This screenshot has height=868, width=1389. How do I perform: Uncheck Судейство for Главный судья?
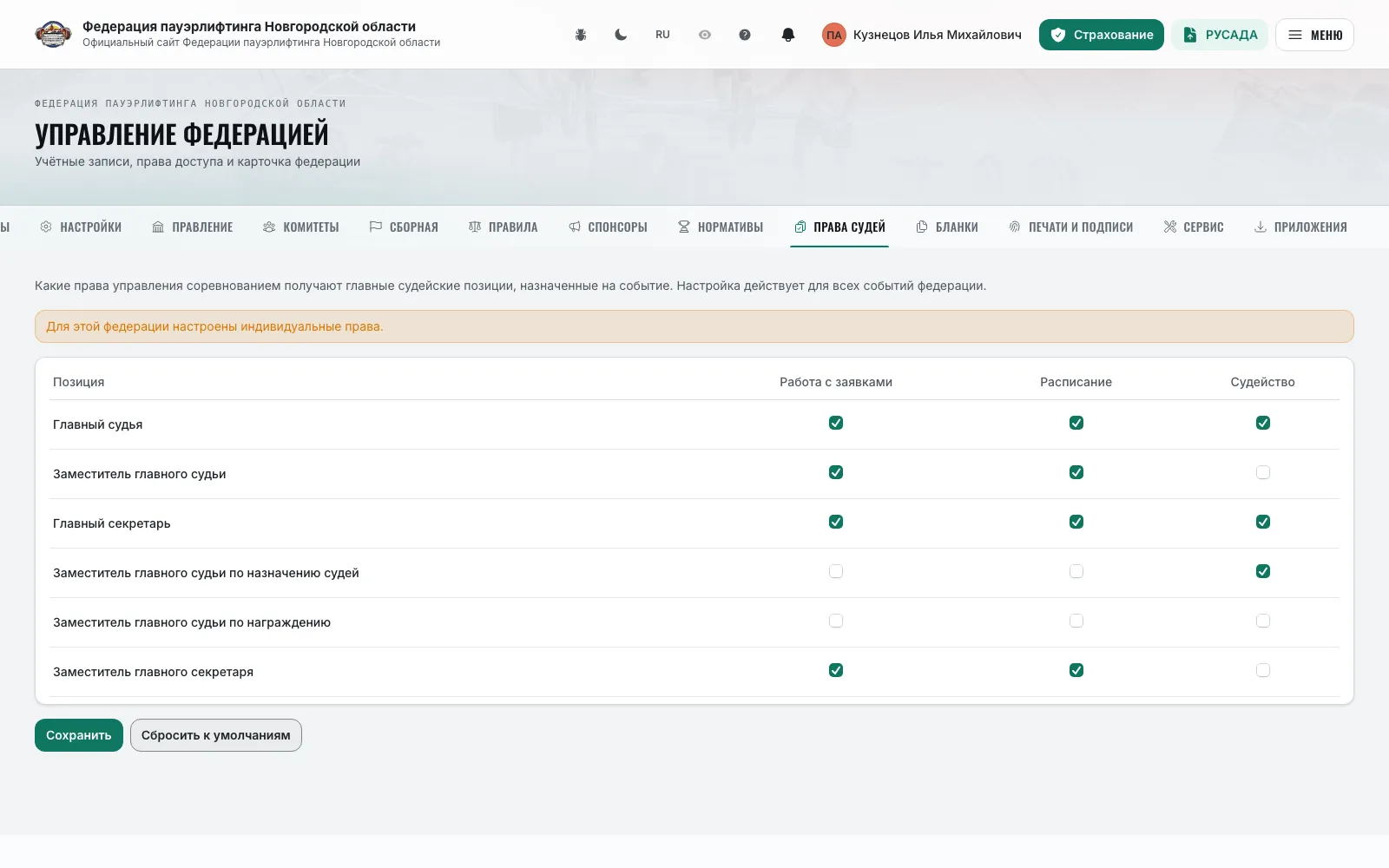coord(1263,423)
